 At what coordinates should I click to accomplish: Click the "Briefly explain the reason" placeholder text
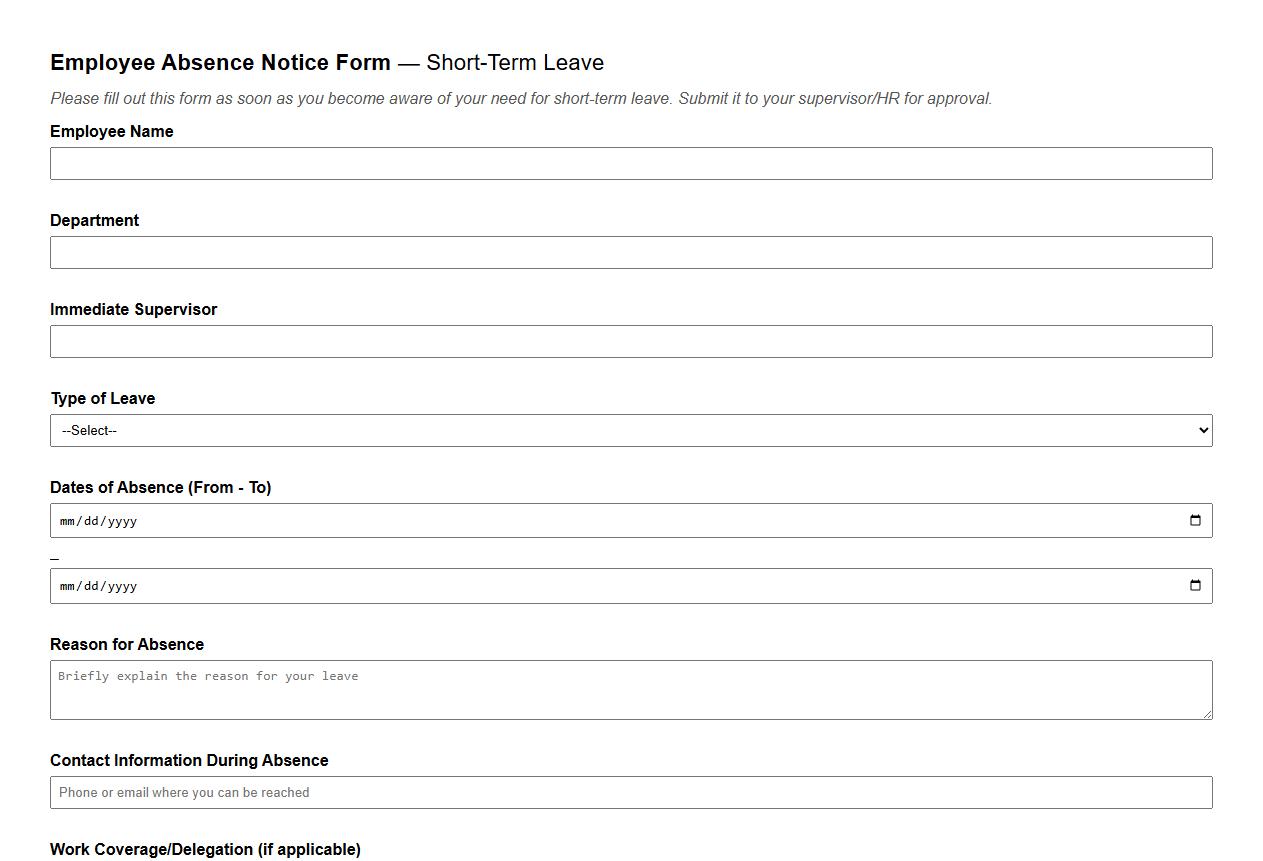click(208, 676)
